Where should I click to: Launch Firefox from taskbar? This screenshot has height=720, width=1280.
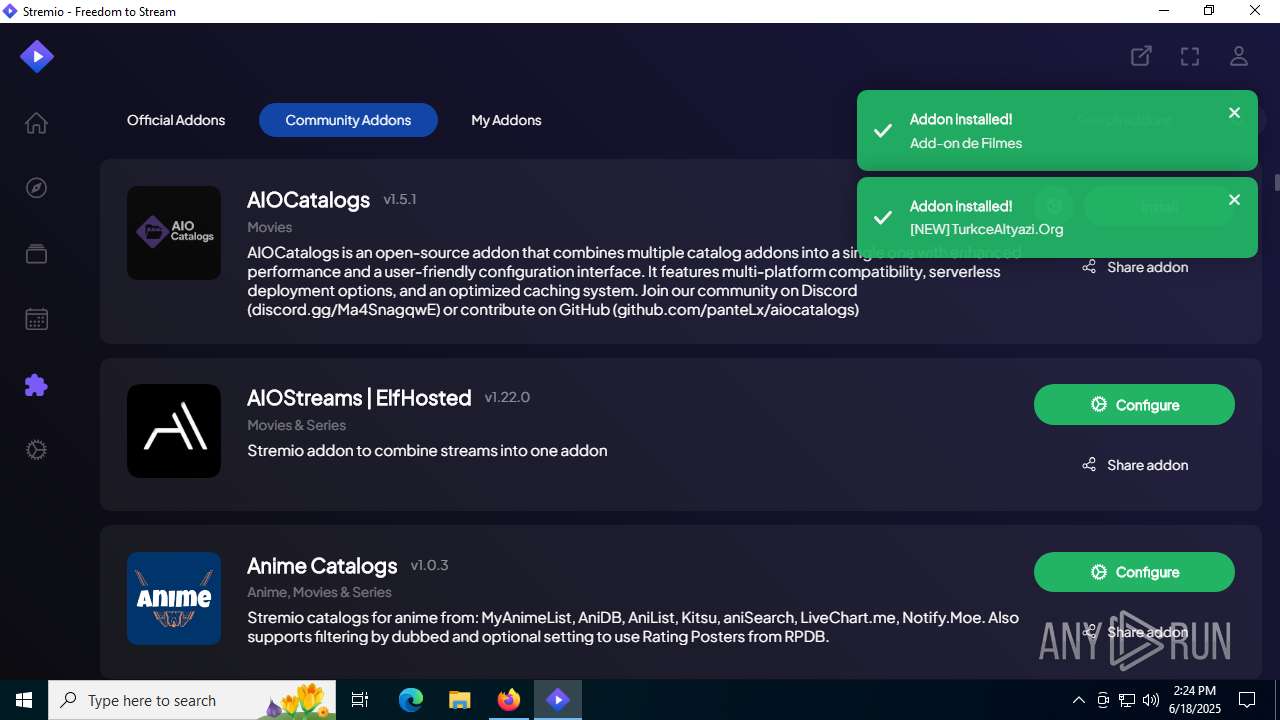tap(508, 700)
